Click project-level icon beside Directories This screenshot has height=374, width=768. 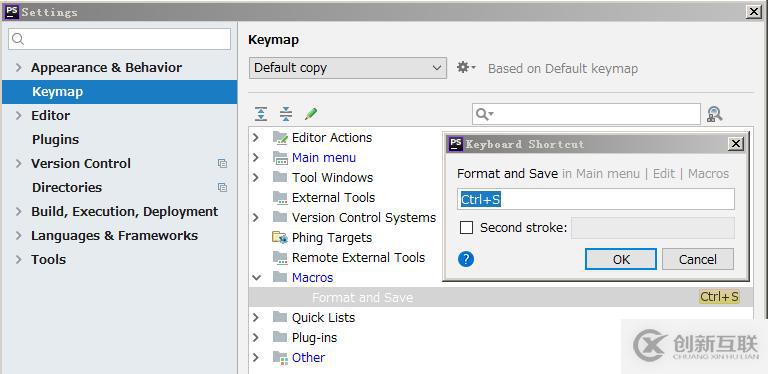222,187
